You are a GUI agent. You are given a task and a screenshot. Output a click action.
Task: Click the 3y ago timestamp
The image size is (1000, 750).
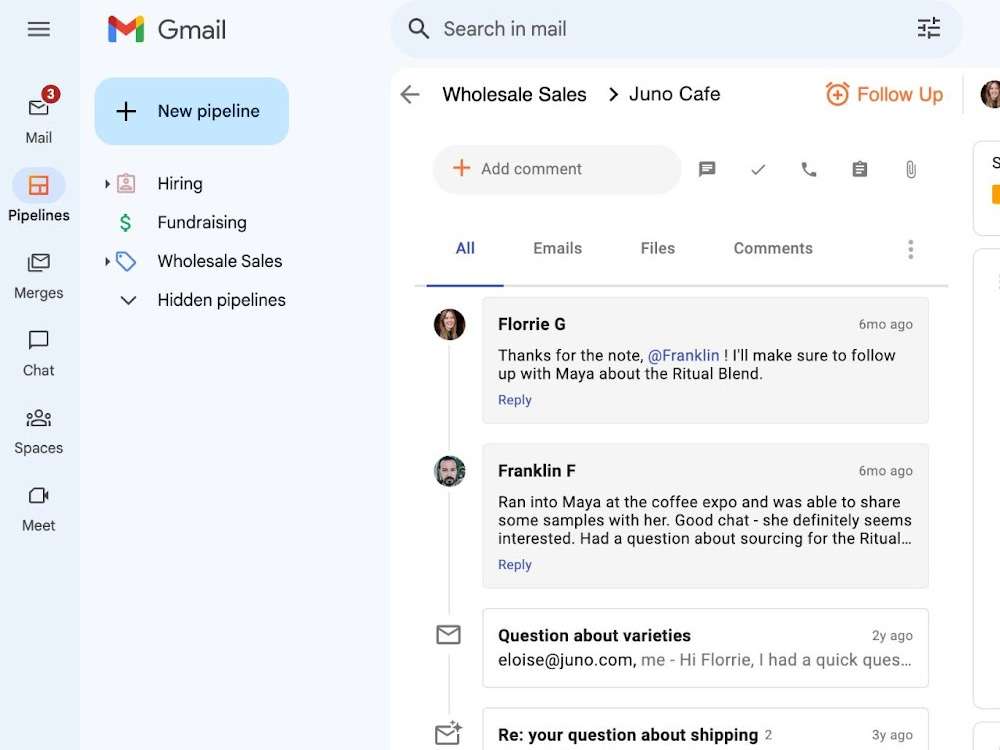coord(892,735)
